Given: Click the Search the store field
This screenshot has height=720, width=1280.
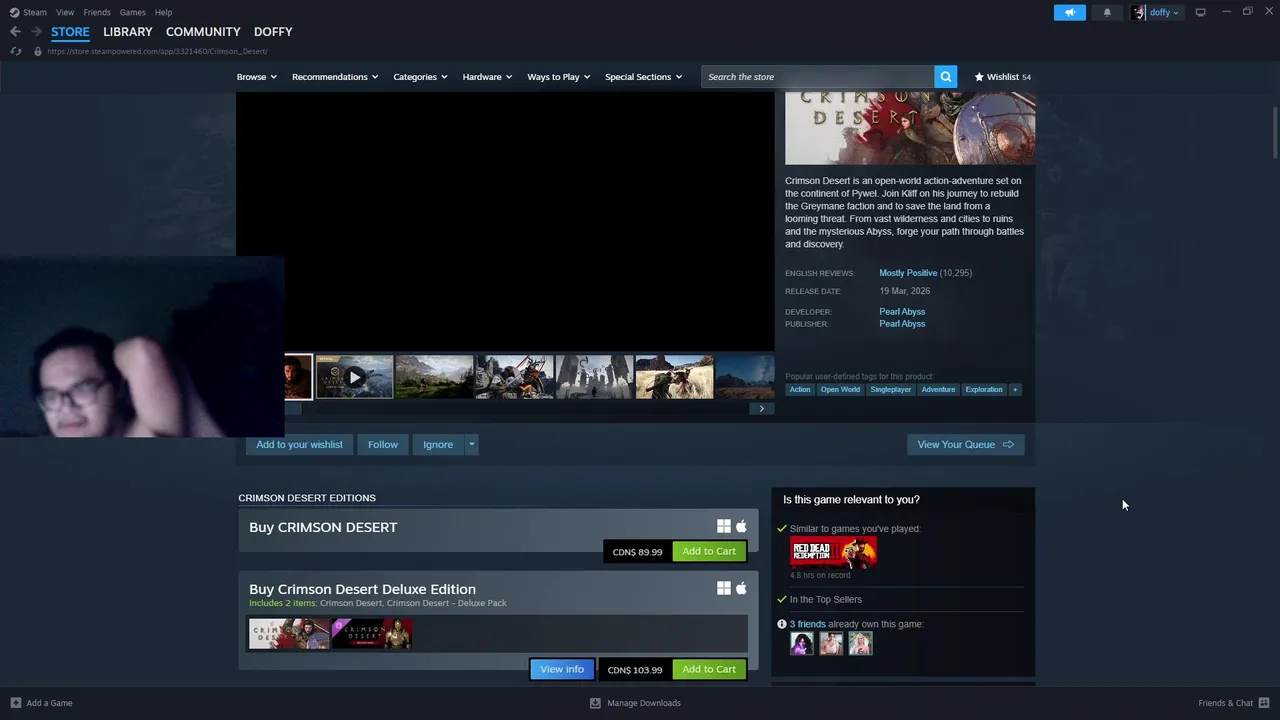Looking at the screenshot, I should (818, 77).
